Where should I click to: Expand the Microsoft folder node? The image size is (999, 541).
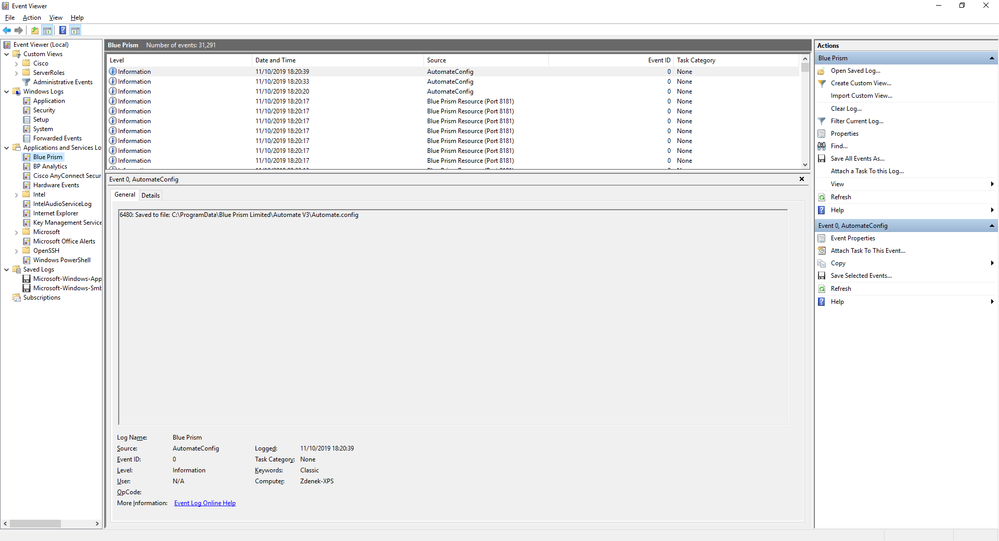pyautogui.click(x=17, y=233)
